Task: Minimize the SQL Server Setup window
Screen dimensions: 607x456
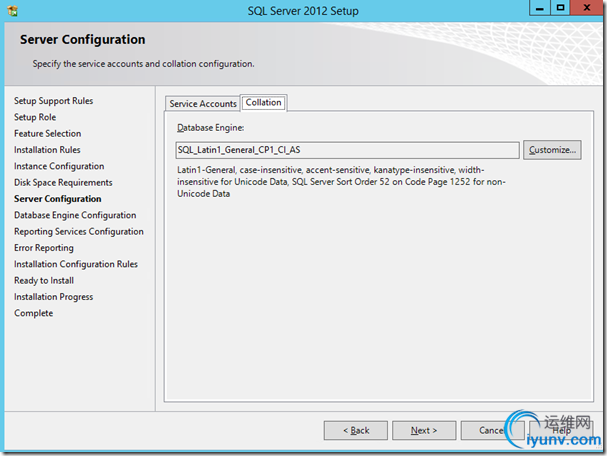Action: coord(540,8)
